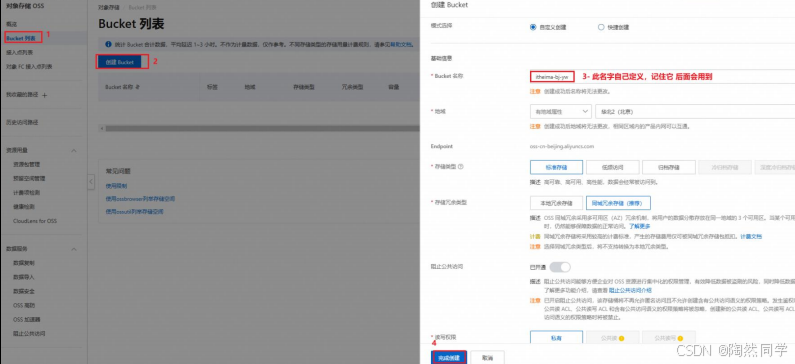This screenshot has height=364, width=795.
Task: Open the 华北2（北京） region dropdown
Action: (x=695, y=112)
